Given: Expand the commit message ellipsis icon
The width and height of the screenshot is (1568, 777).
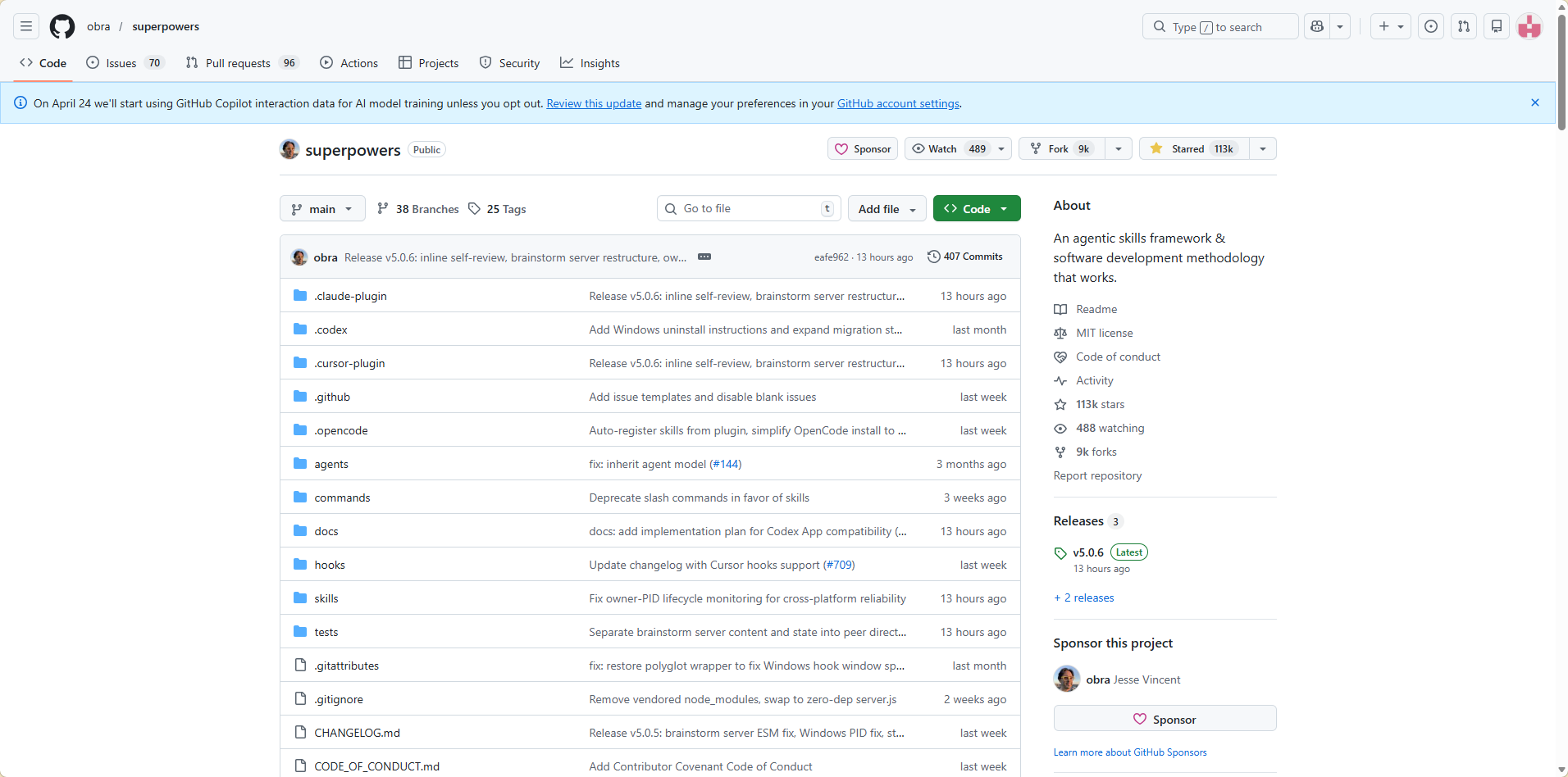Looking at the screenshot, I should pyautogui.click(x=704, y=257).
